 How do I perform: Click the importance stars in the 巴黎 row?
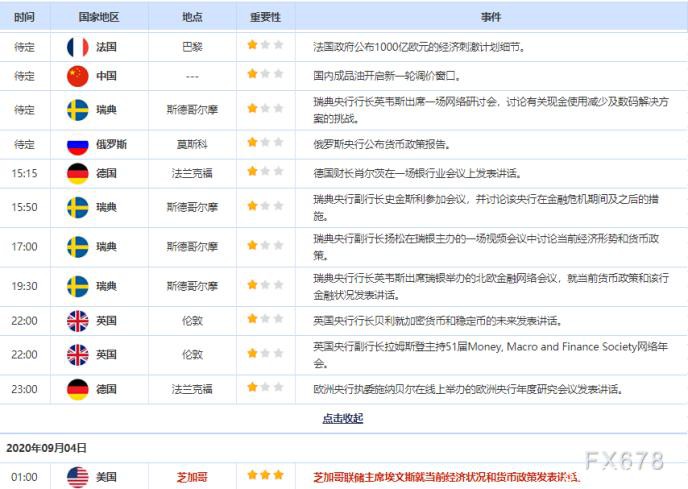[265, 45]
